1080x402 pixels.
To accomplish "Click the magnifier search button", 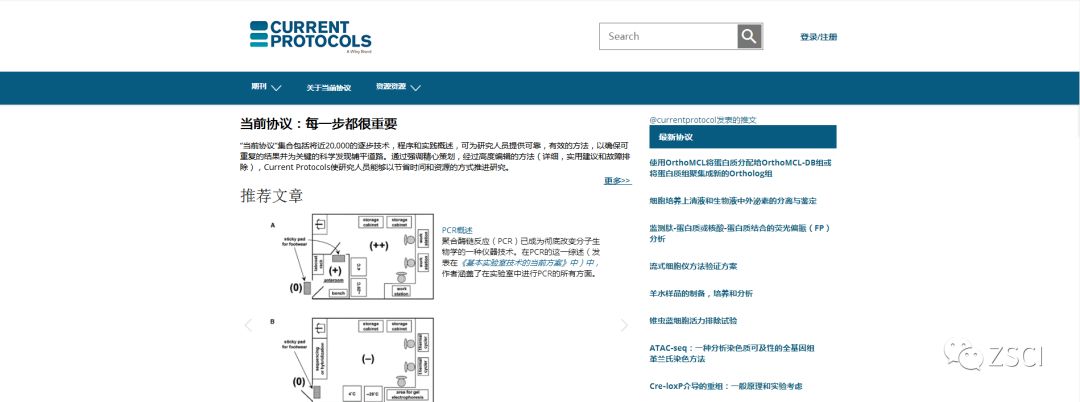I will 749,36.
